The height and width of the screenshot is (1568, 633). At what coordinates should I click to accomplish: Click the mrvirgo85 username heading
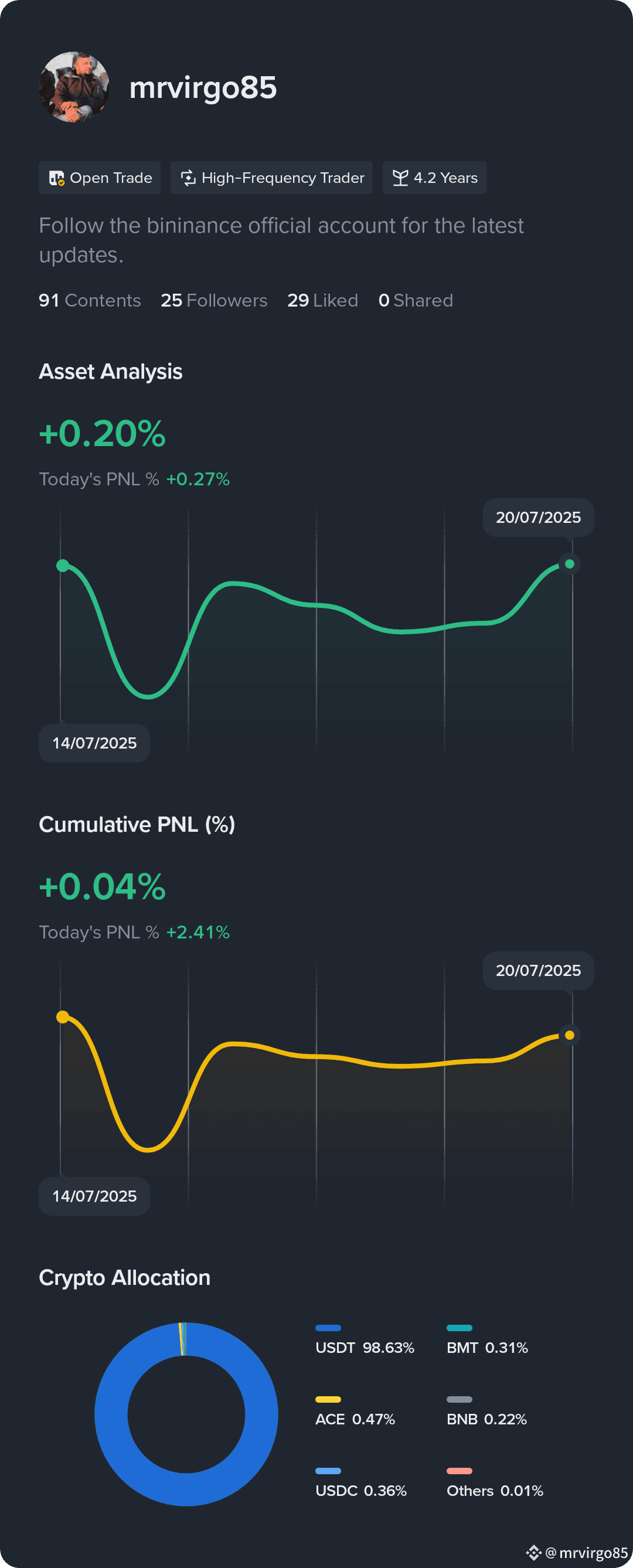click(203, 88)
